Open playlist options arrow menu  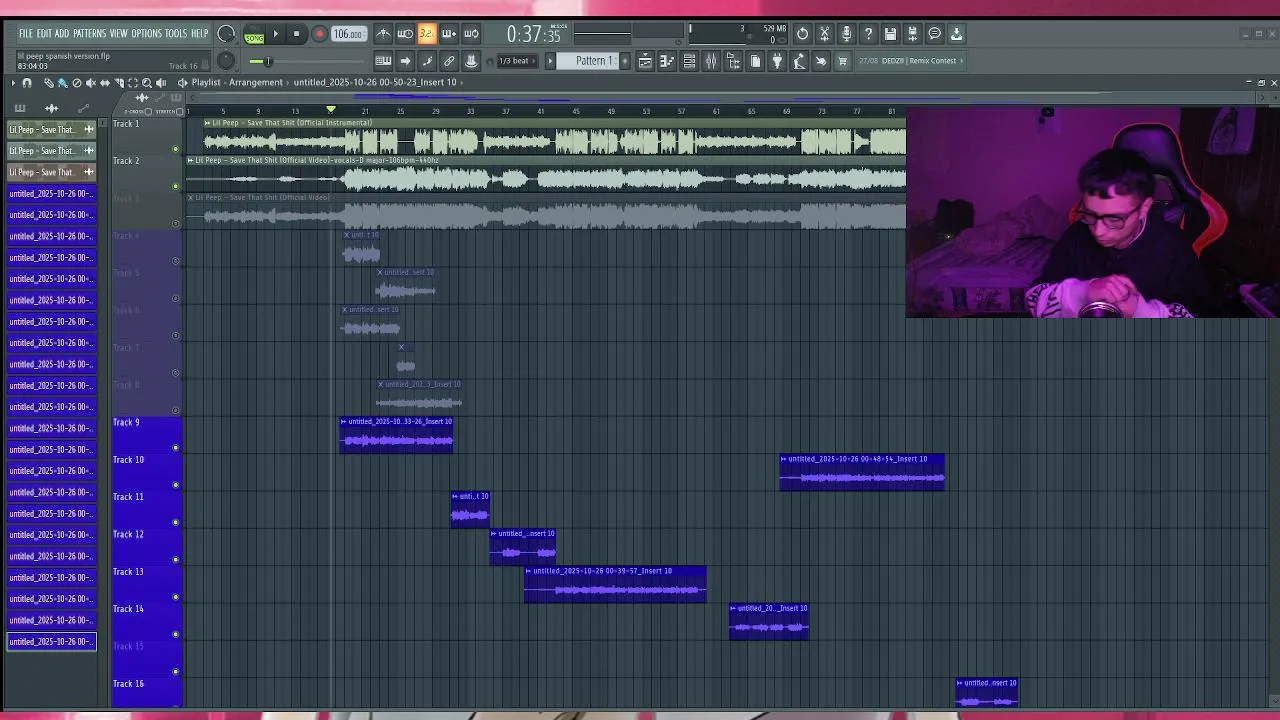(x=13, y=82)
